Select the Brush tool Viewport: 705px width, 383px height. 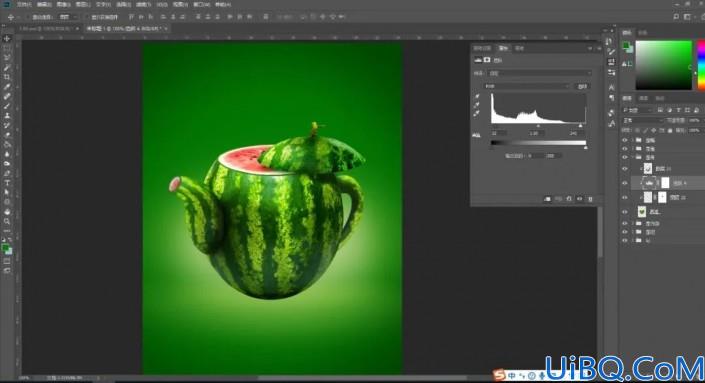7,106
